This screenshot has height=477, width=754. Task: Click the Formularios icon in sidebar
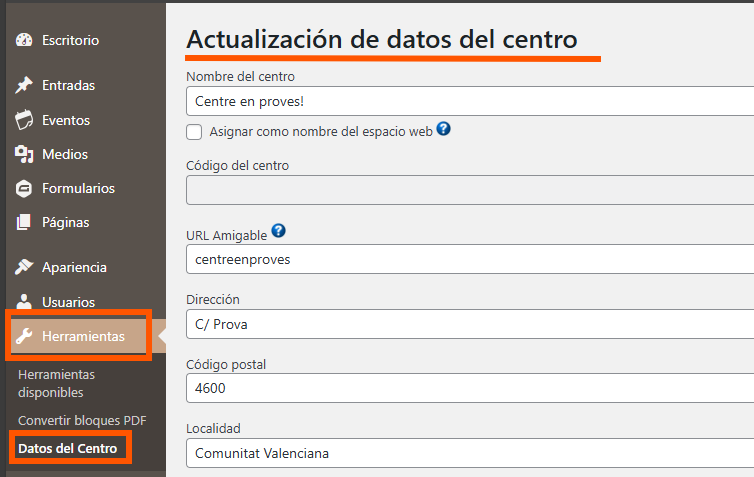click(x=25, y=188)
